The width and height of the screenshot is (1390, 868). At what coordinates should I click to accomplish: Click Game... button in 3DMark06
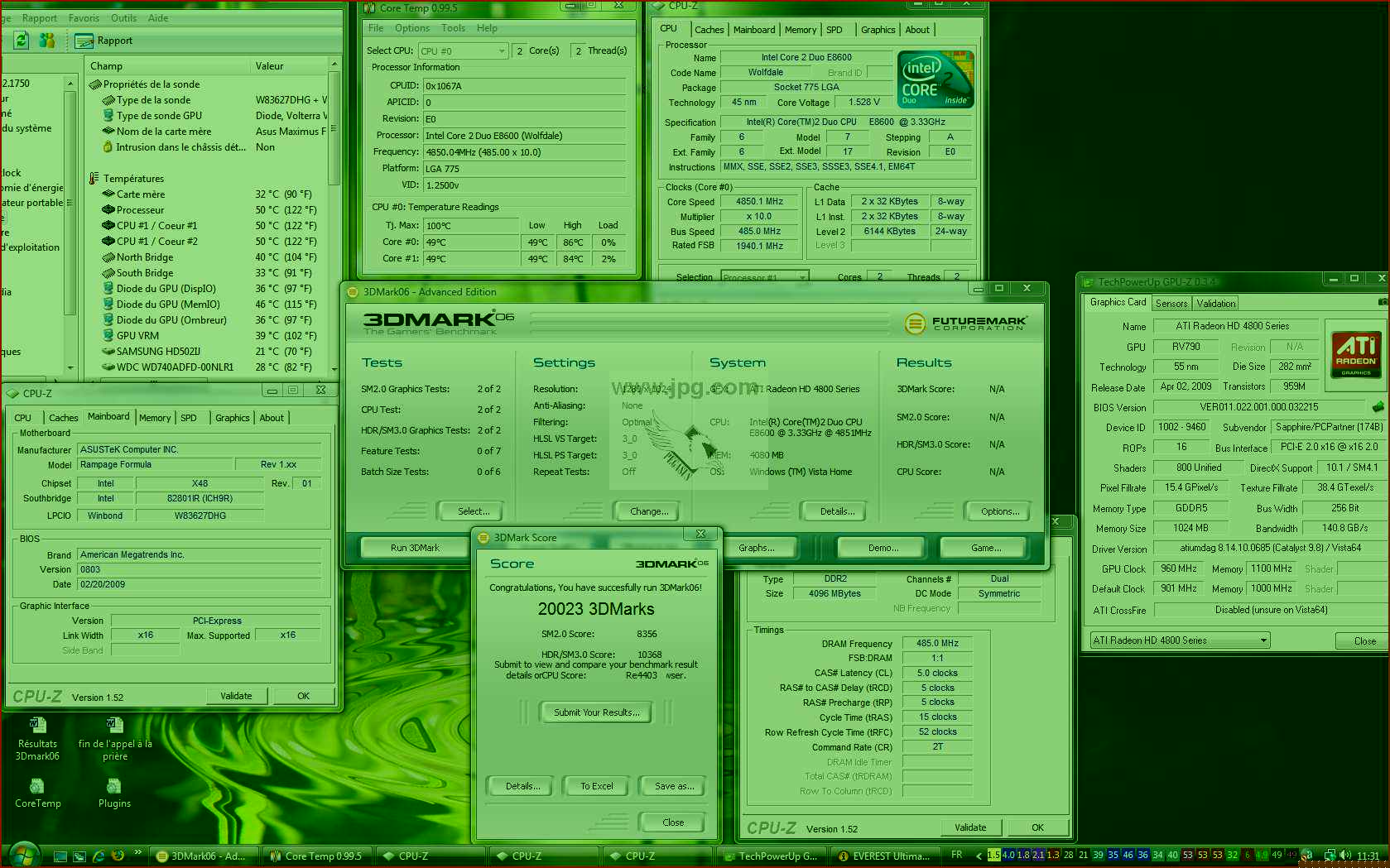(x=985, y=548)
